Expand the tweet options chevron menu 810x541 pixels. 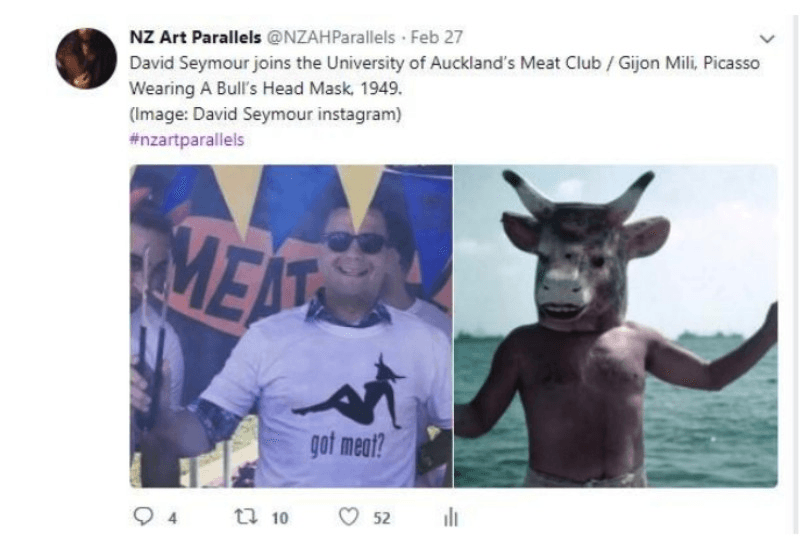[x=767, y=39]
